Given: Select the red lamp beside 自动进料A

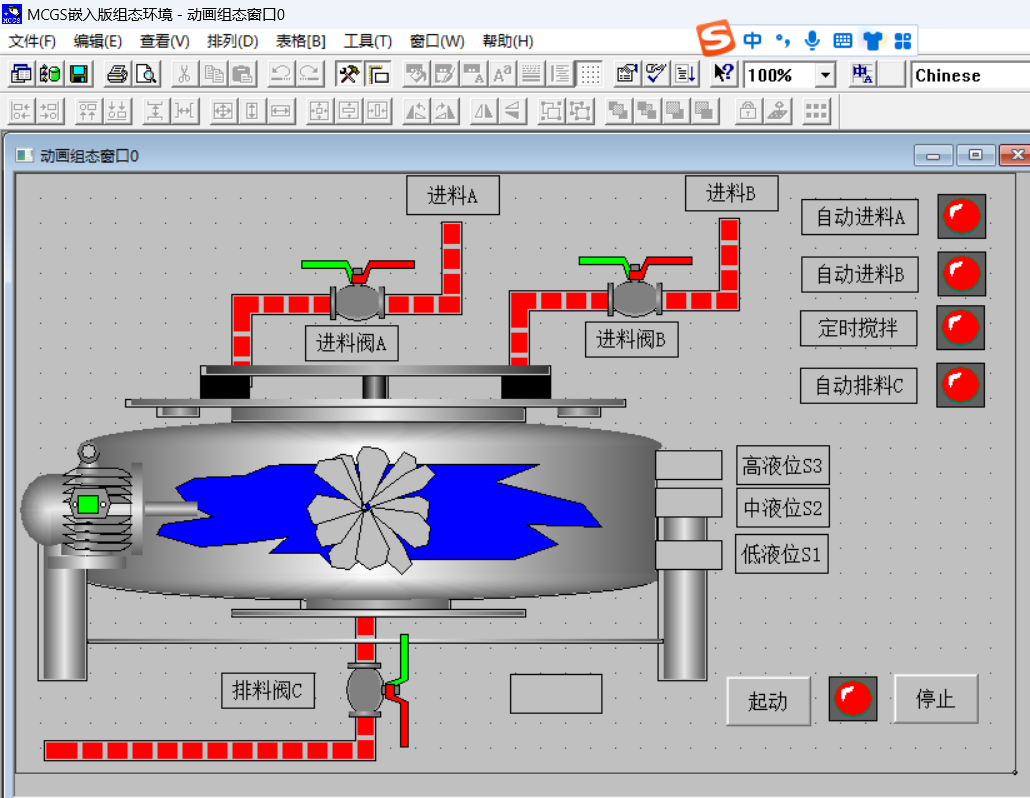Looking at the screenshot, I should (962, 216).
